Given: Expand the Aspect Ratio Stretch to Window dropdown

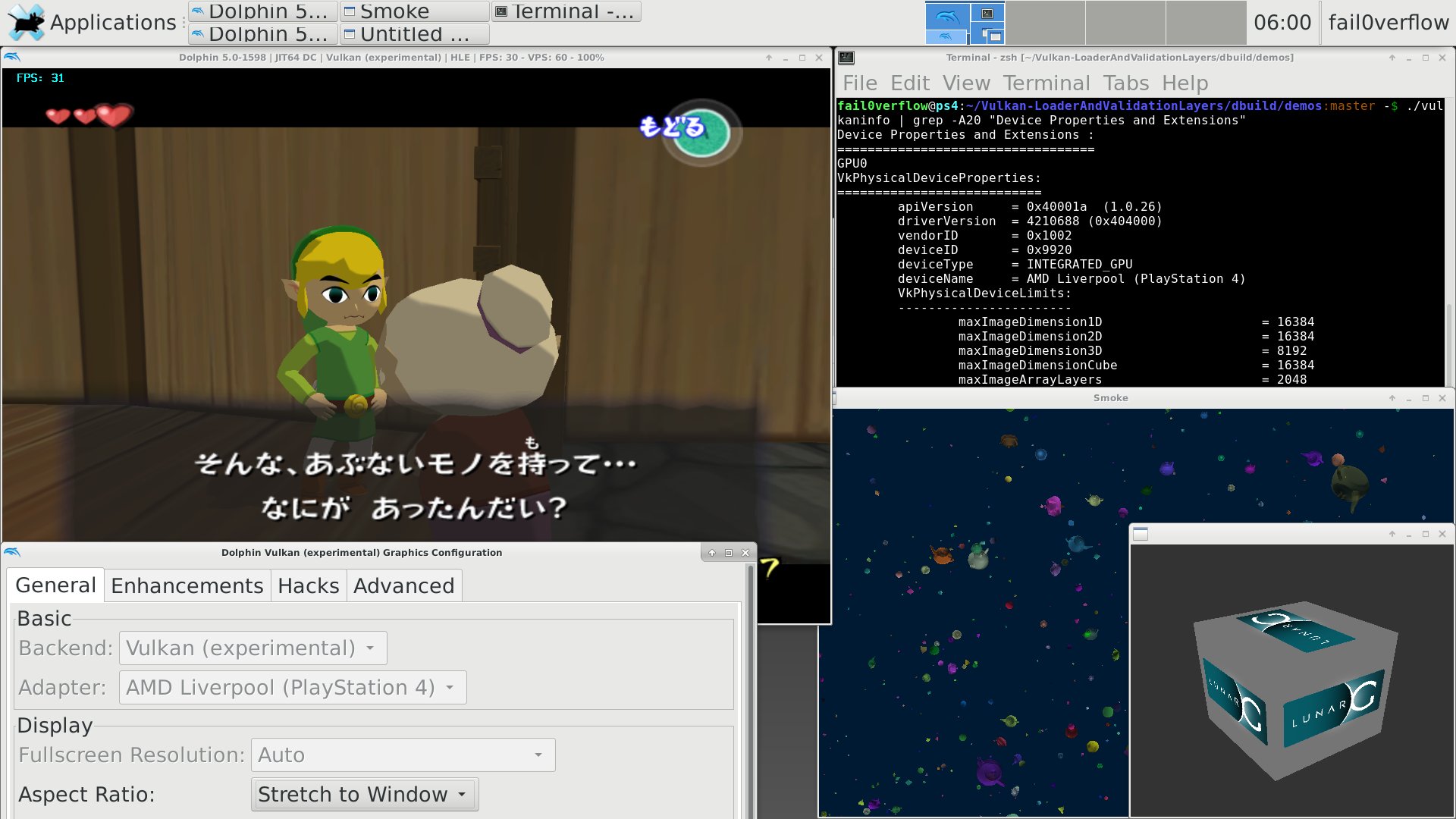Looking at the screenshot, I should (x=364, y=795).
